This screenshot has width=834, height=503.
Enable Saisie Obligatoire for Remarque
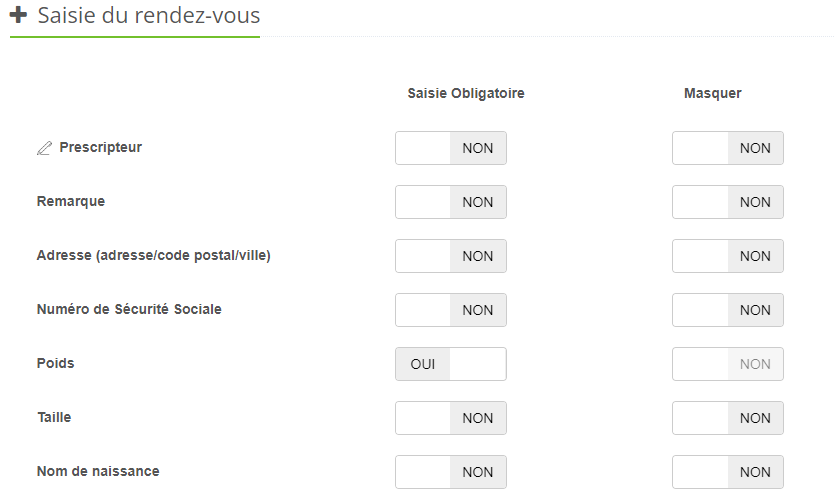(x=451, y=202)
